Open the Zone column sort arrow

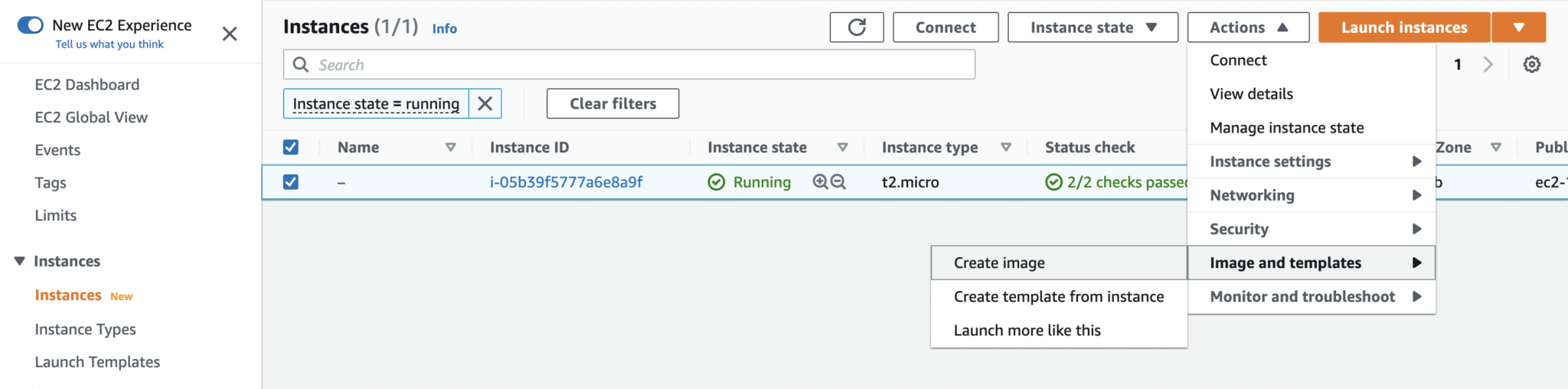coord(1496,147)
